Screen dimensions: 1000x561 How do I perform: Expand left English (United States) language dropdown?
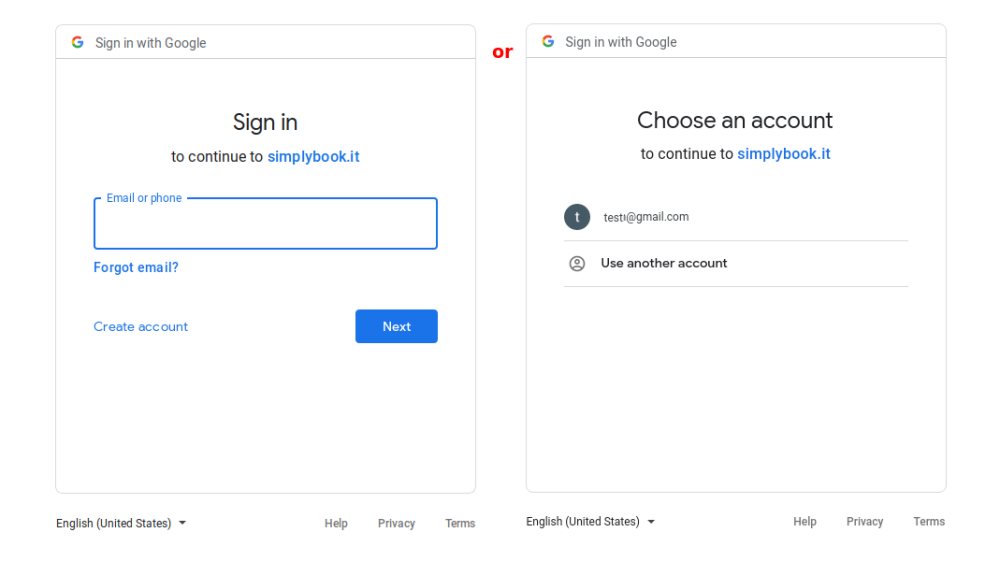click(121, 523)
